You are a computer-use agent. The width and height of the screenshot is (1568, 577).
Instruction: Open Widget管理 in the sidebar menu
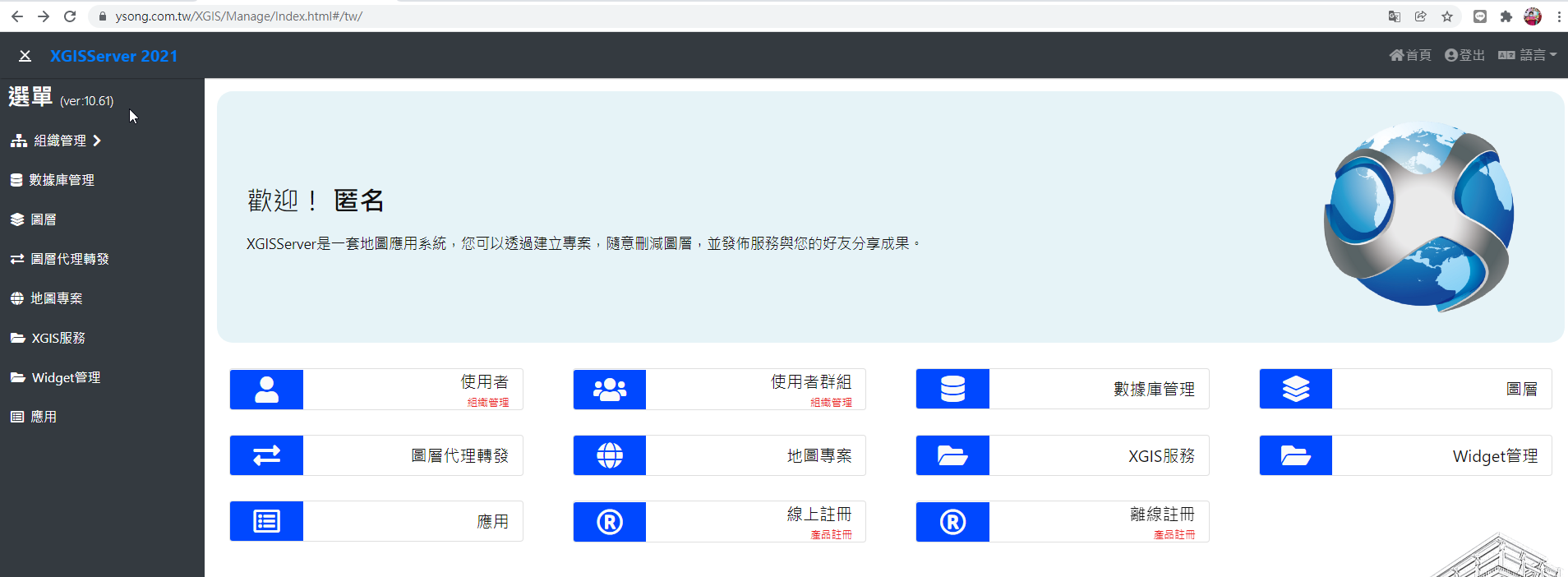click(x=55, y=377)
